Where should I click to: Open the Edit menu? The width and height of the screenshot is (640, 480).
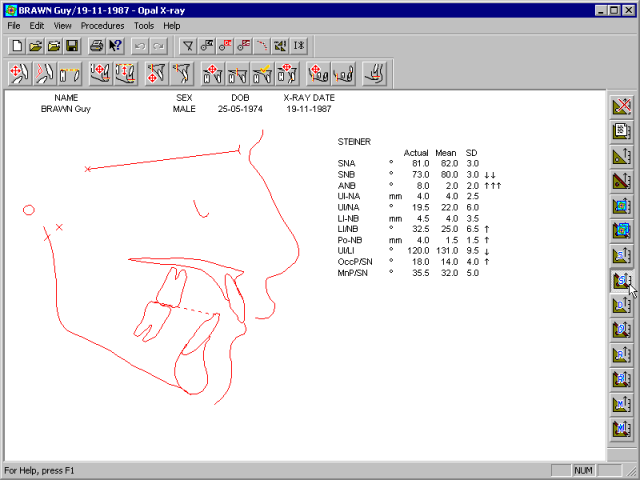pyautogui.click(x=36, y=26)
